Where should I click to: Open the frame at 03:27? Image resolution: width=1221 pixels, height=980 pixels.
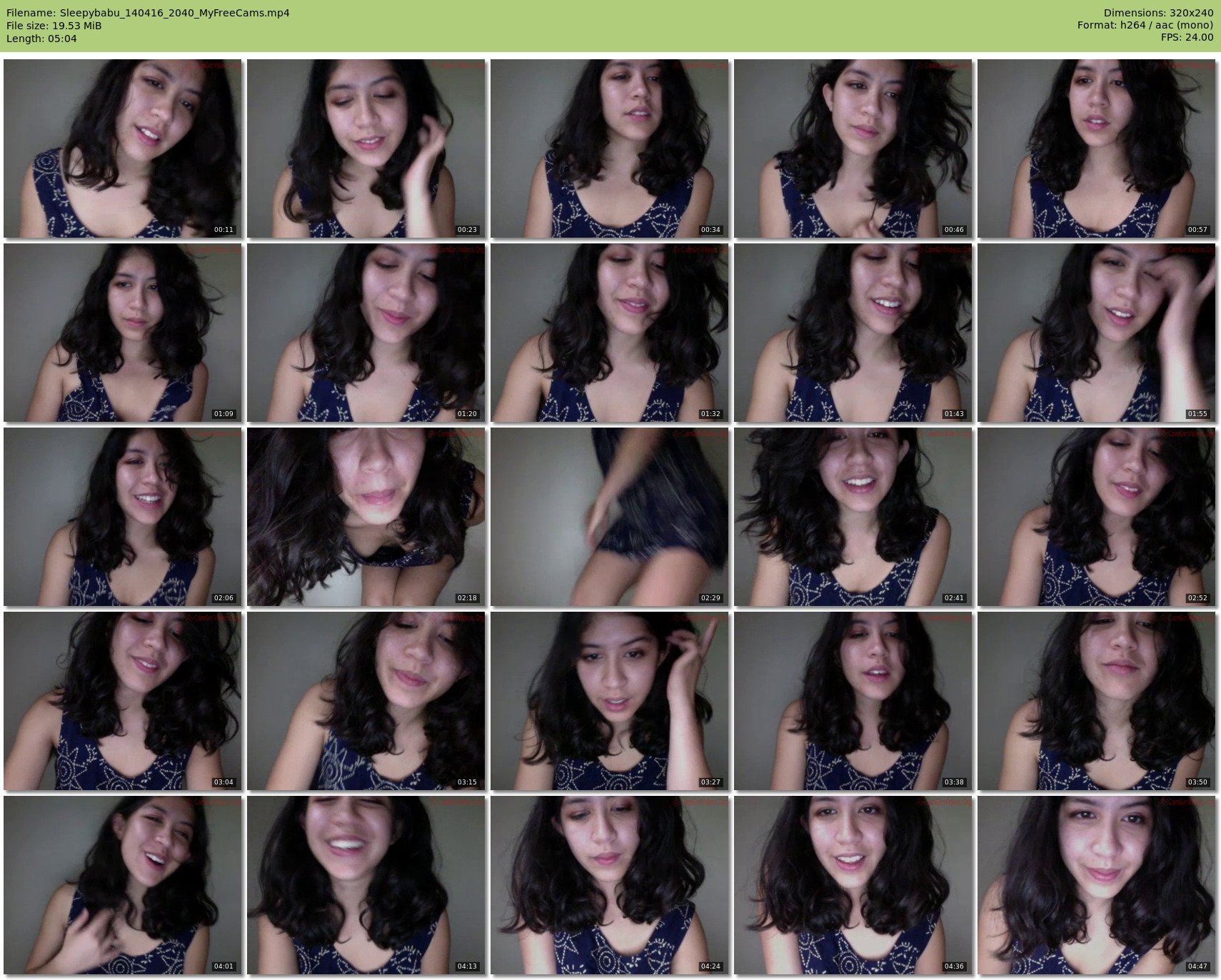point(609,701)
